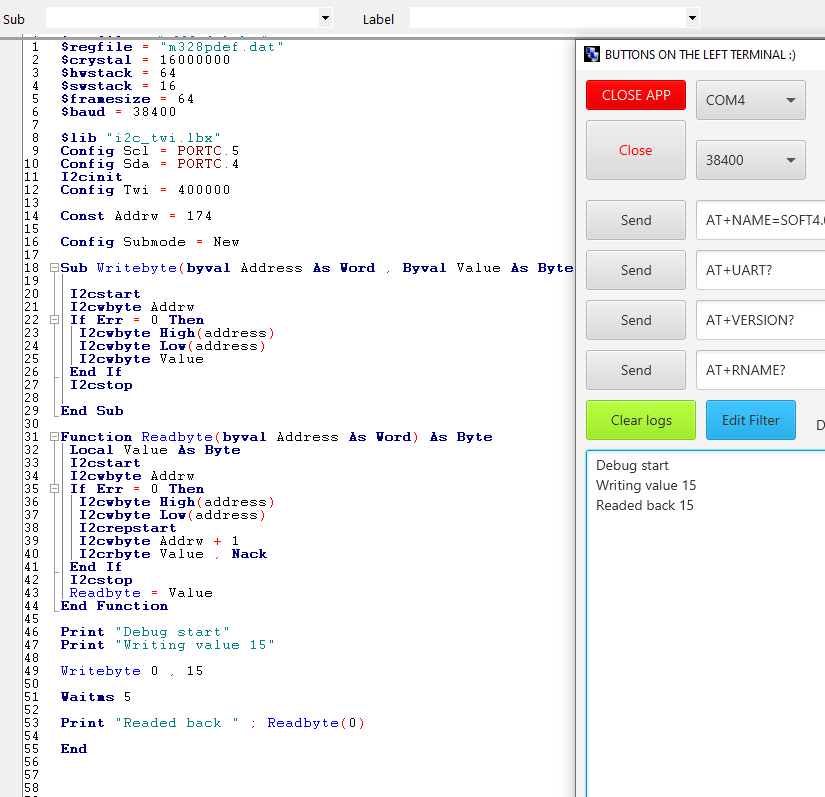Focus the AT+NAME=SOFT4 text field
Image resolution: width=825 pixels, height=797 pixels.
(762, 220)
